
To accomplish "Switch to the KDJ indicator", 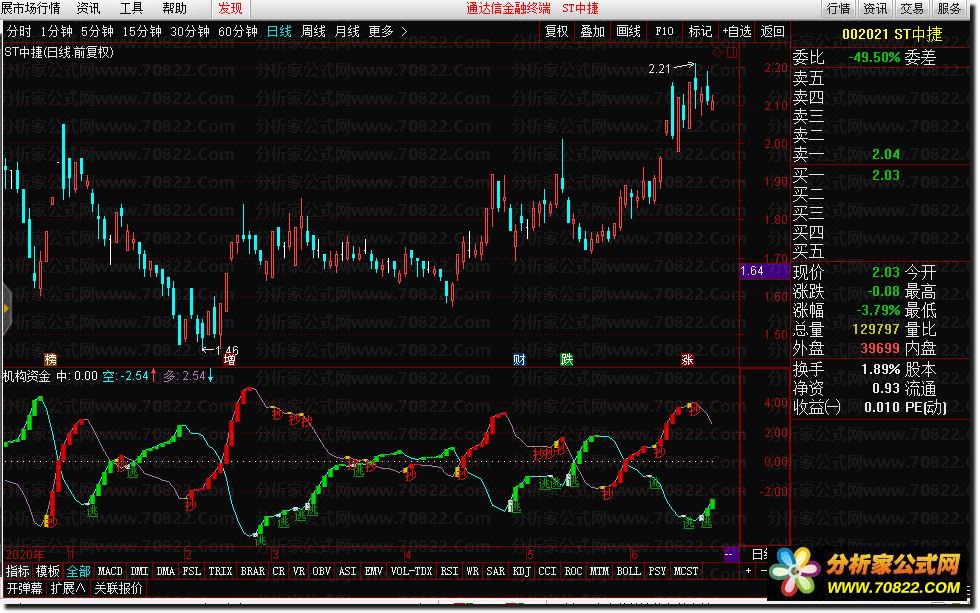I will [521, 571].
